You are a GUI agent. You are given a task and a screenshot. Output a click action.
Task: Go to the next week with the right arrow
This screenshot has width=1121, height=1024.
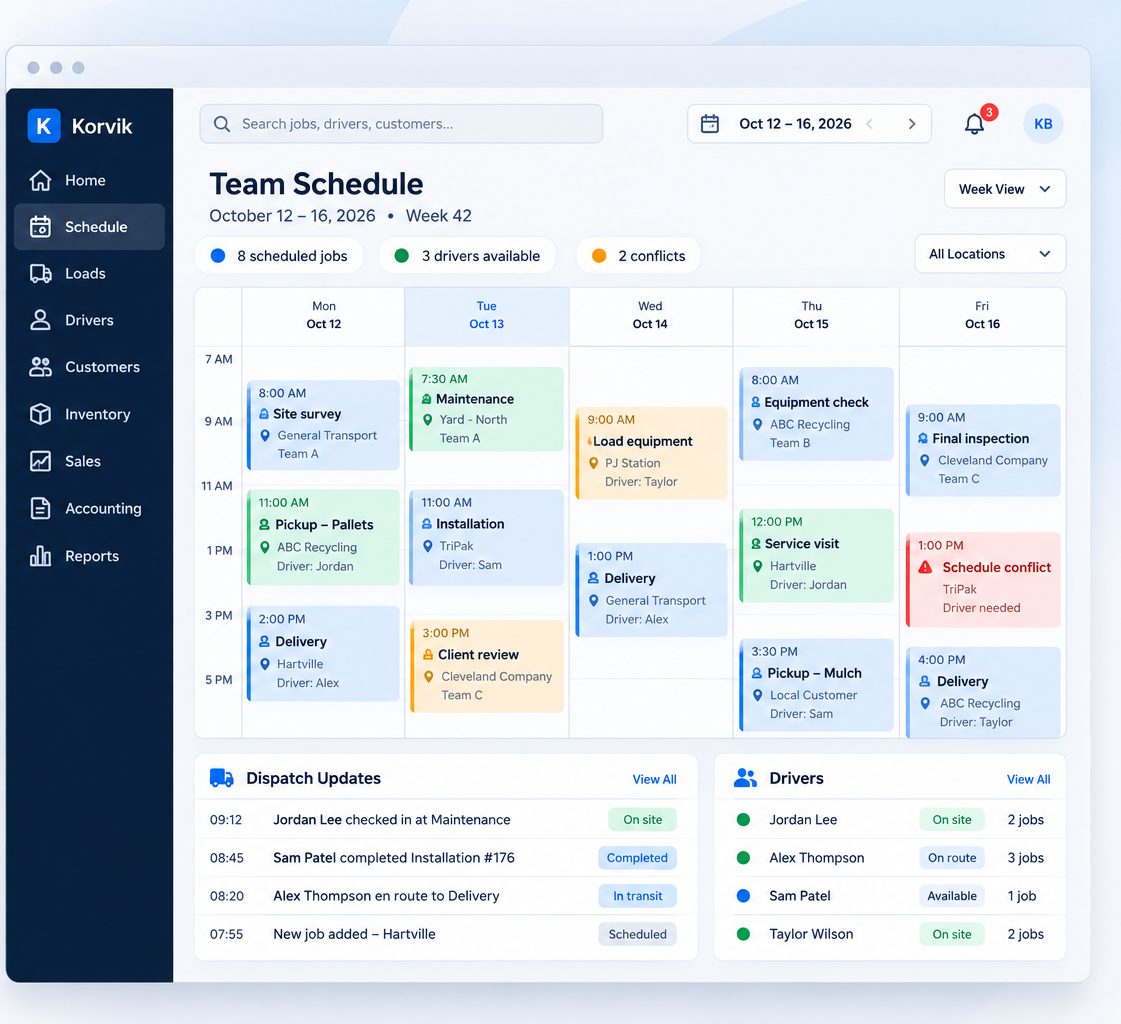pos(912,124)
